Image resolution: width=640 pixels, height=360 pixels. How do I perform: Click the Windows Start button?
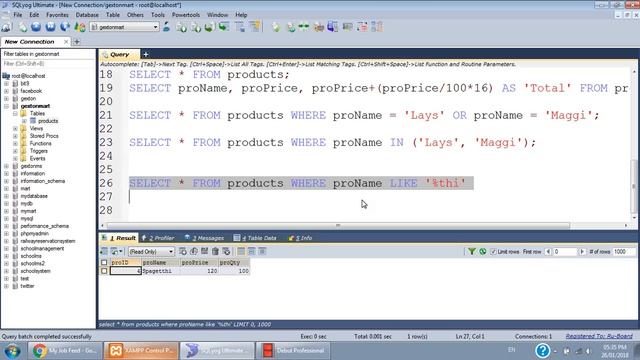12,351
